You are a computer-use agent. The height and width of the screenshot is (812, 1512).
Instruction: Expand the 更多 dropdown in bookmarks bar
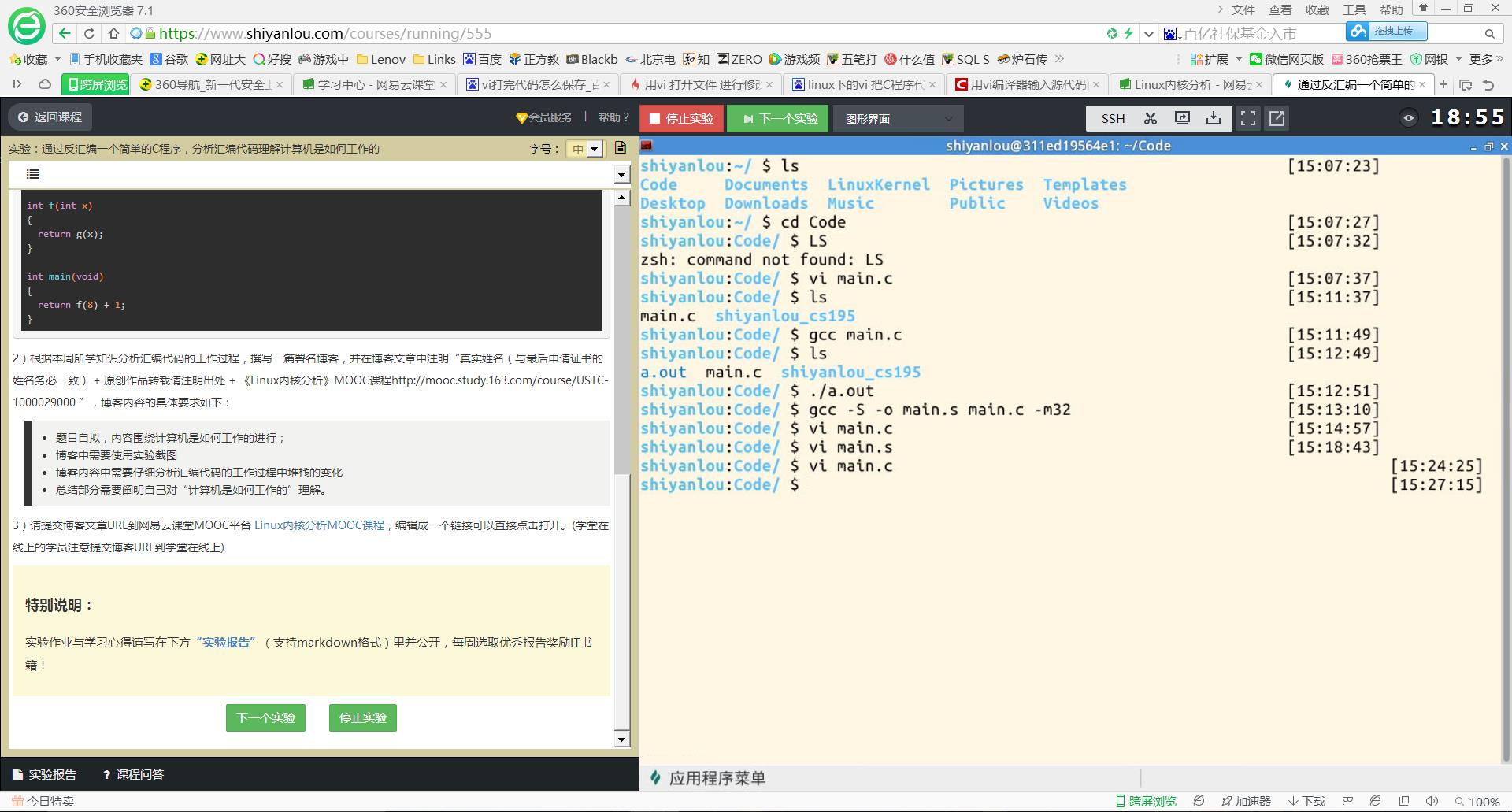[x=1486, y=59]
